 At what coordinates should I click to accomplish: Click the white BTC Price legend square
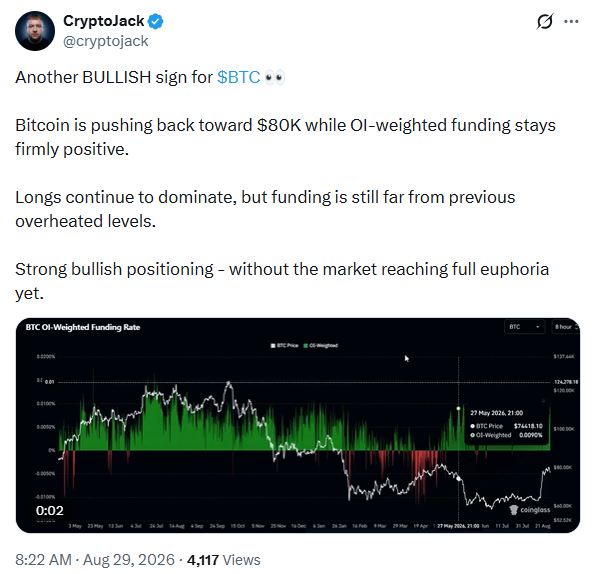[x=273, y=346]
